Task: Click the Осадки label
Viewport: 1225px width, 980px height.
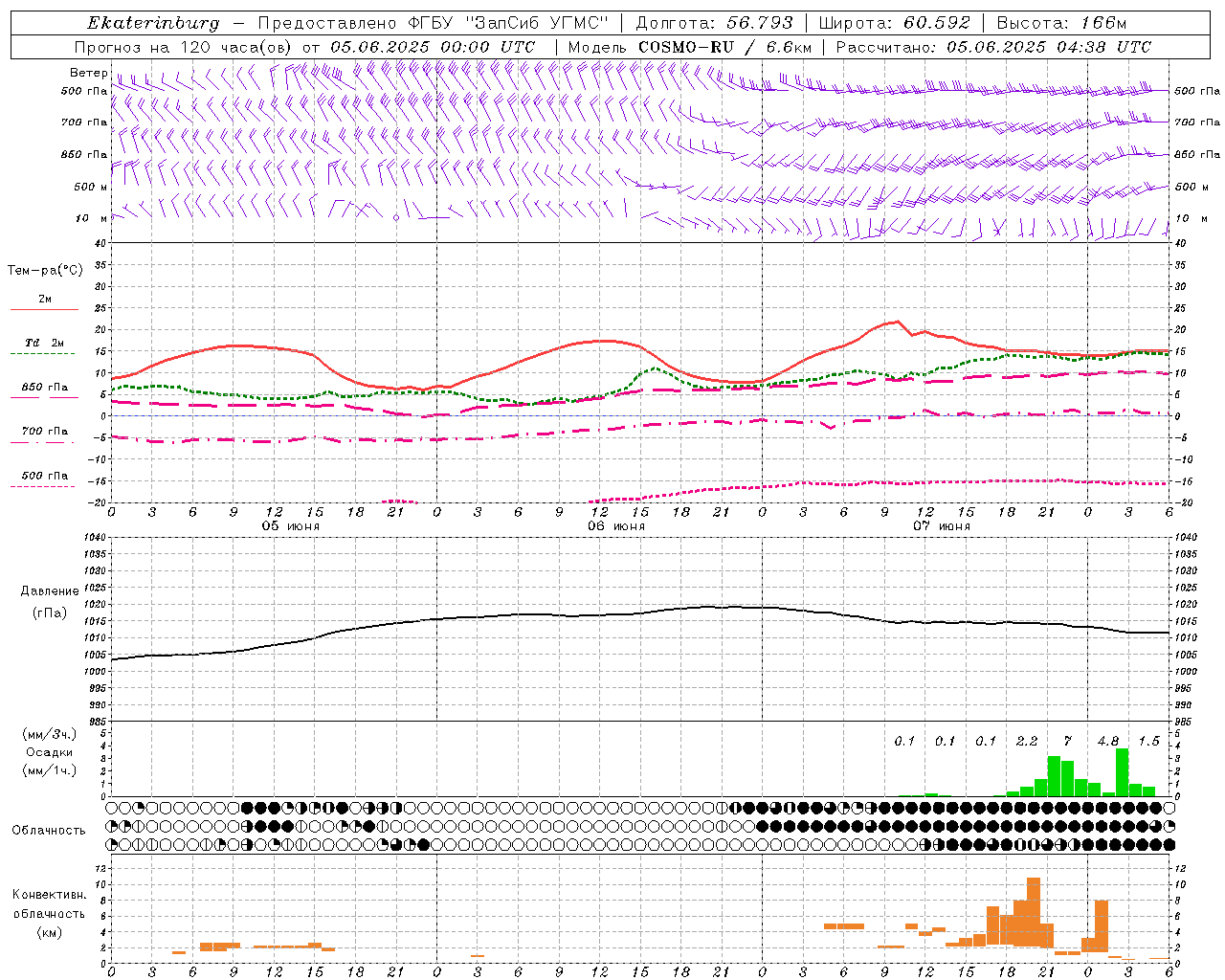Action: (x=50, y=752)
